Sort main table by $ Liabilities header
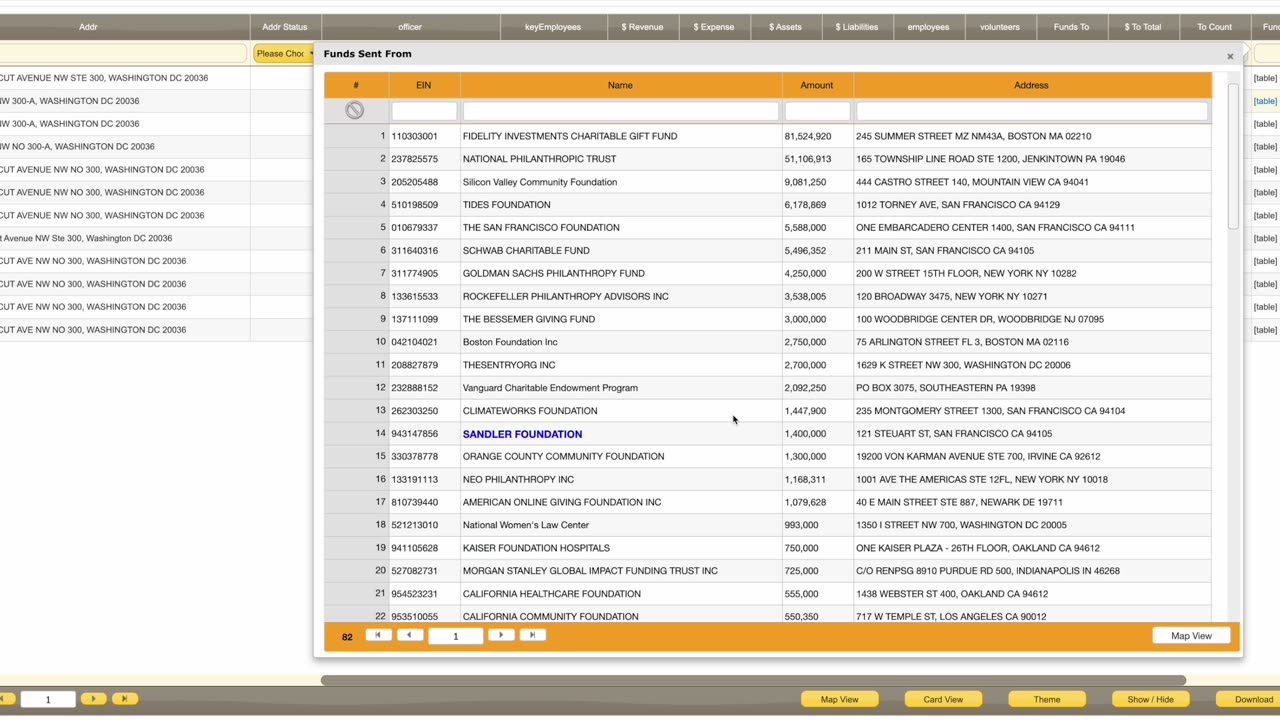The image size is (1280, 720). [x=857, y=27]
